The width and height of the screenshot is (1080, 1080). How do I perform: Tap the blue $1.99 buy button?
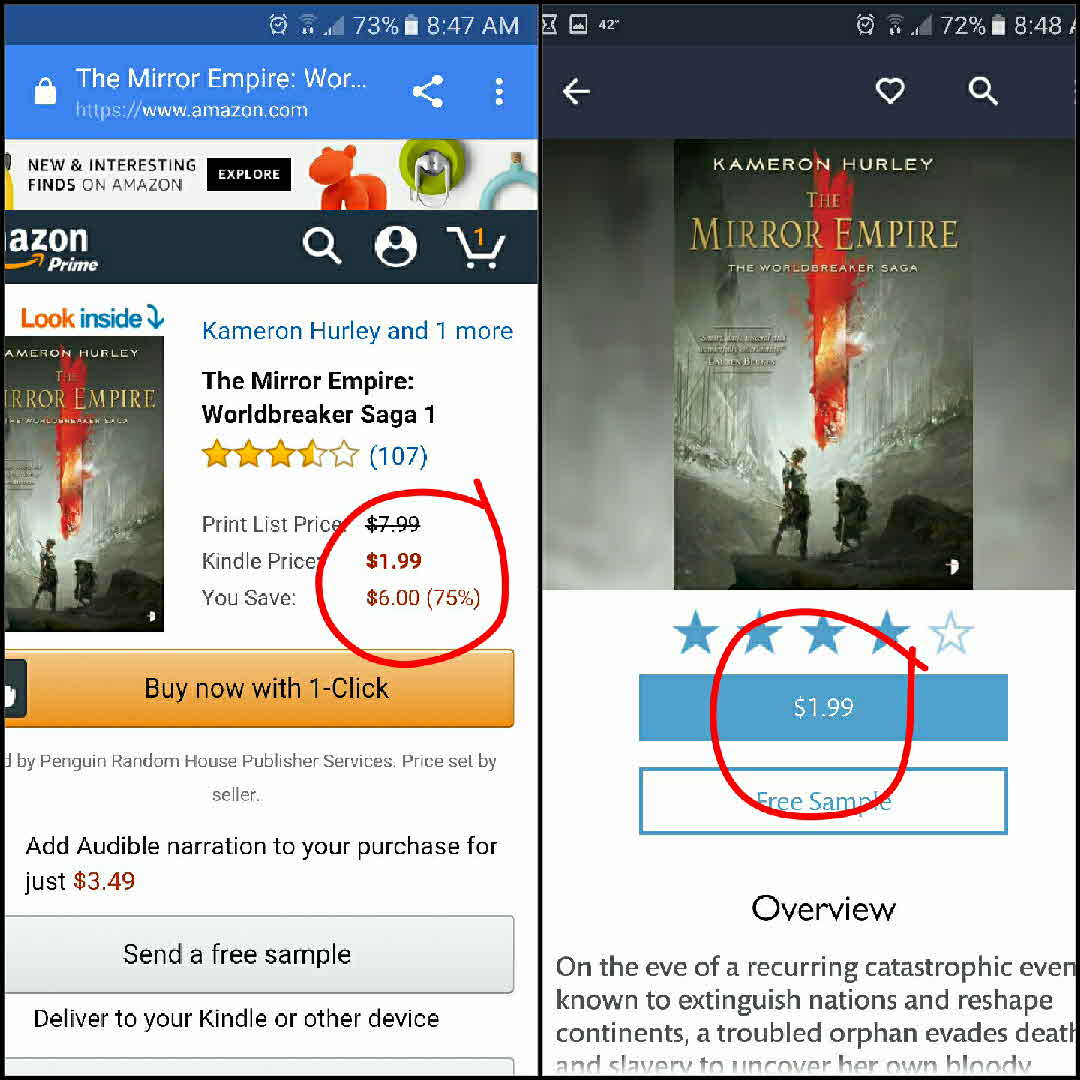point(823,707)
